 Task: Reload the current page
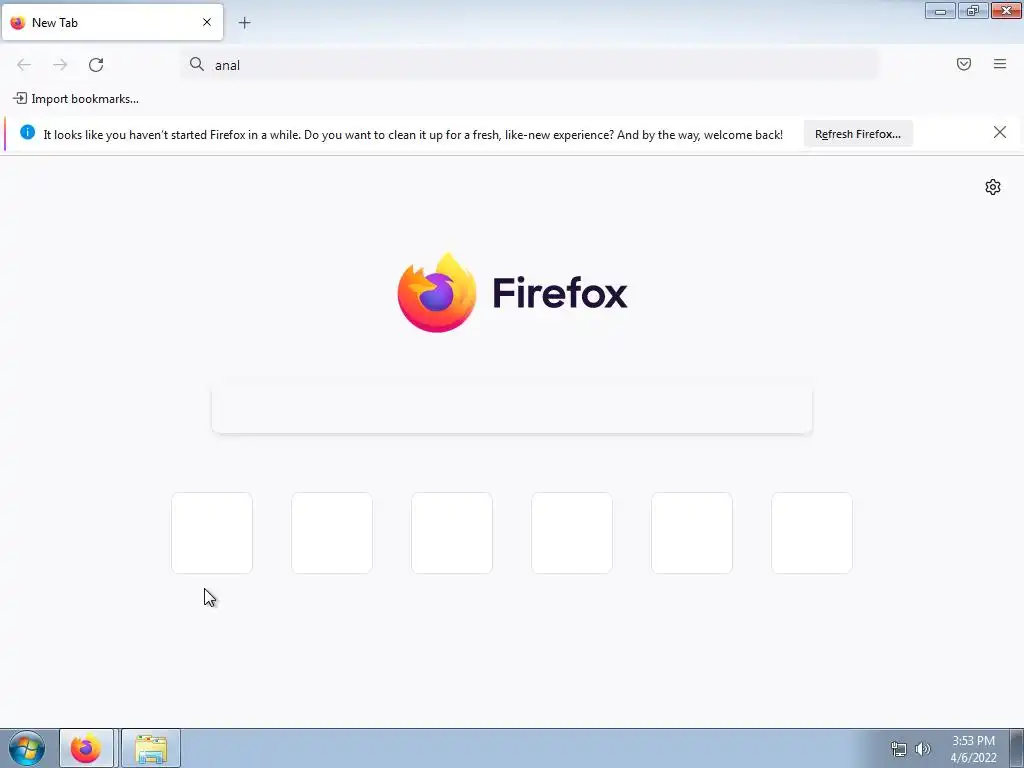click(x=96, y=65)
